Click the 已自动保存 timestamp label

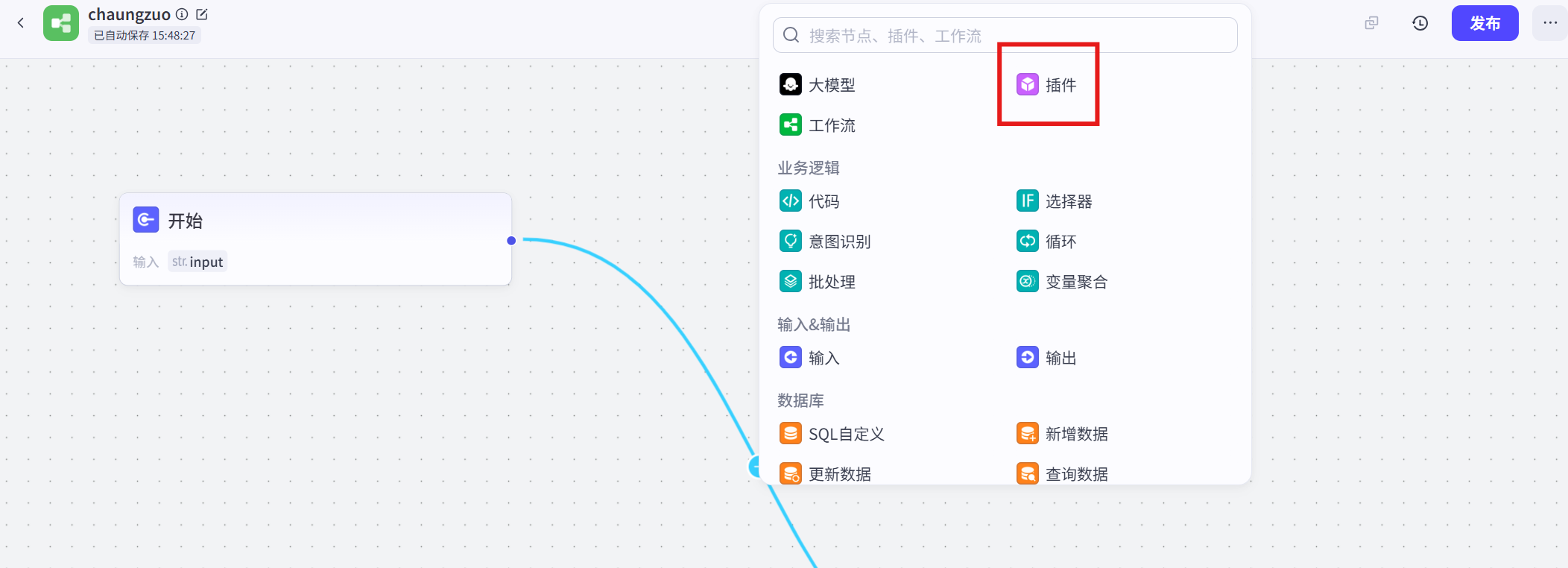(x=145, y=35)
